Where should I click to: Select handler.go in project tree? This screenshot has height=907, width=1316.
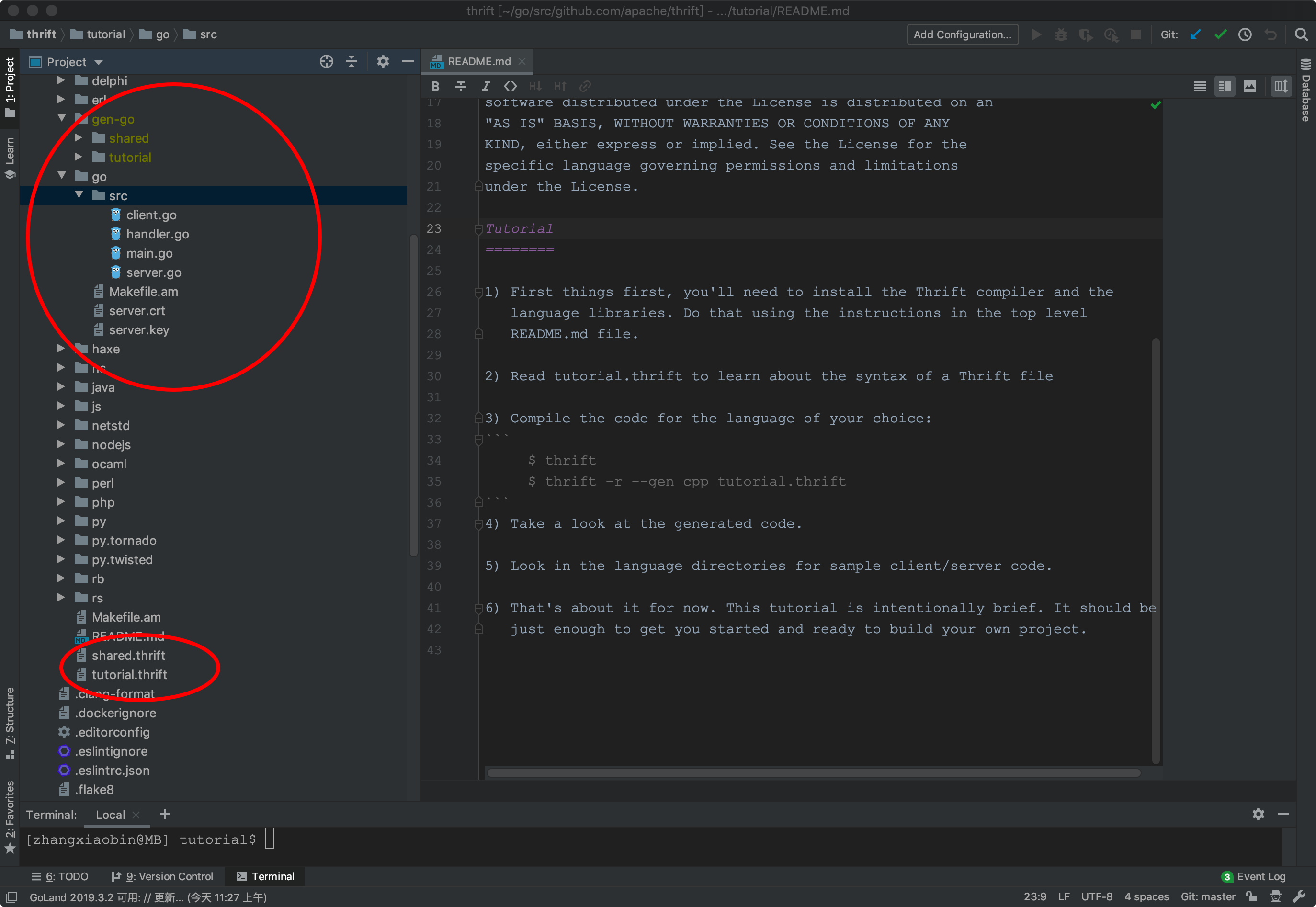(x=158, y=234)
